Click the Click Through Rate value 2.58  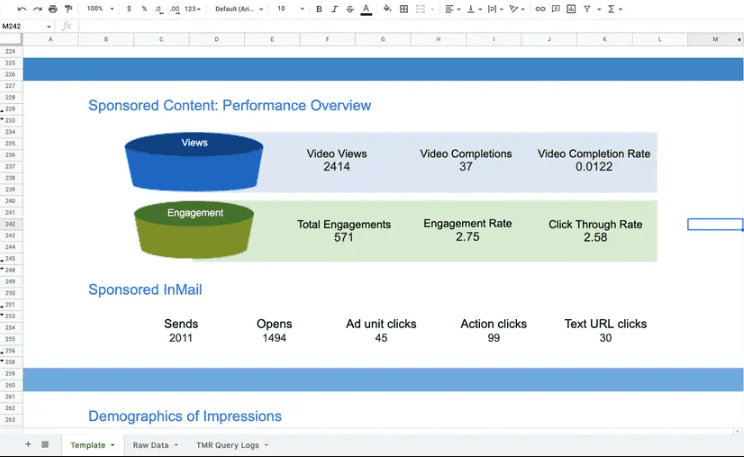pos(595,237)
